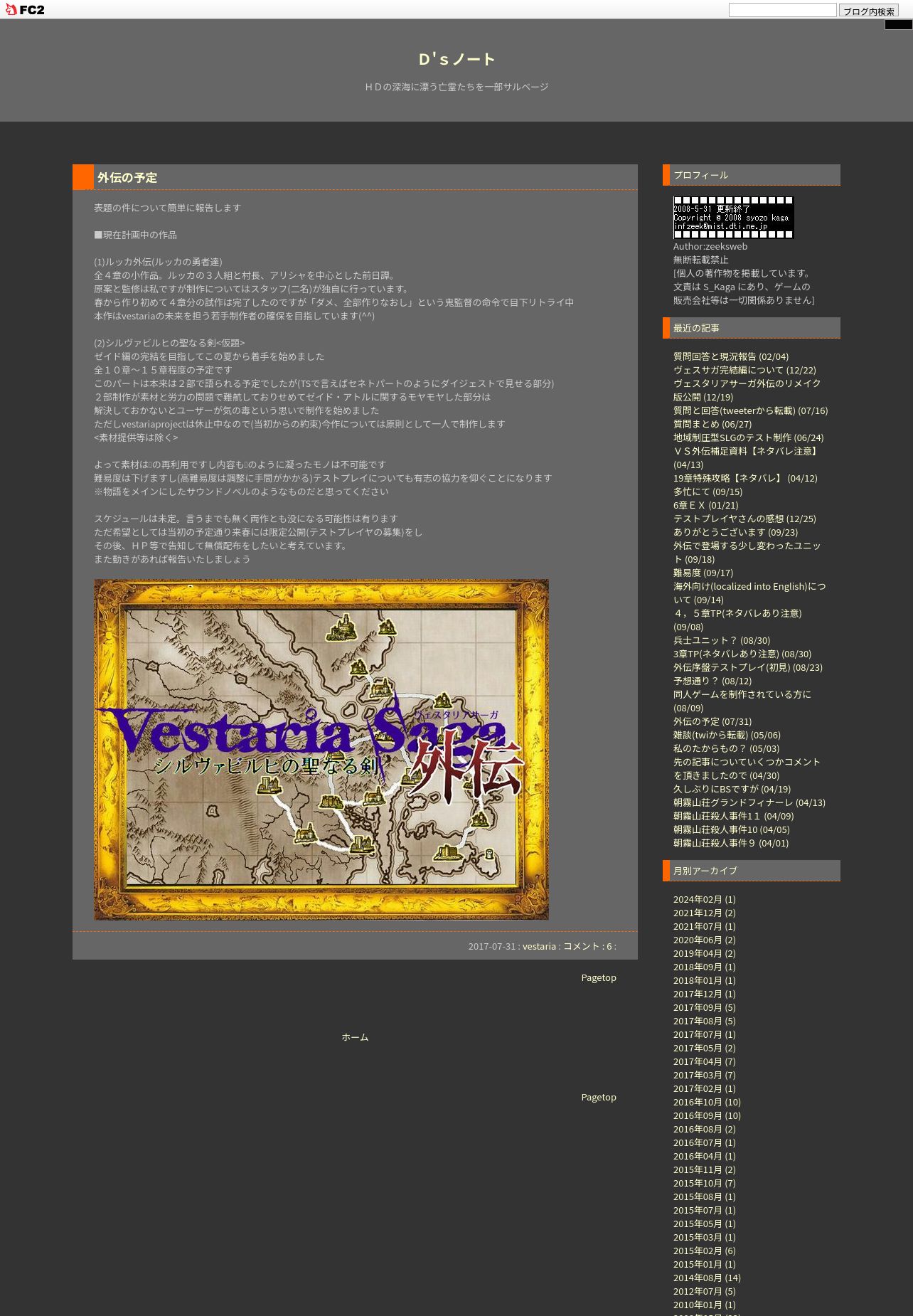This screenshot has height=1316, width=913.
Task: Open 2018年09月 (1) archive
Action: 705,967
